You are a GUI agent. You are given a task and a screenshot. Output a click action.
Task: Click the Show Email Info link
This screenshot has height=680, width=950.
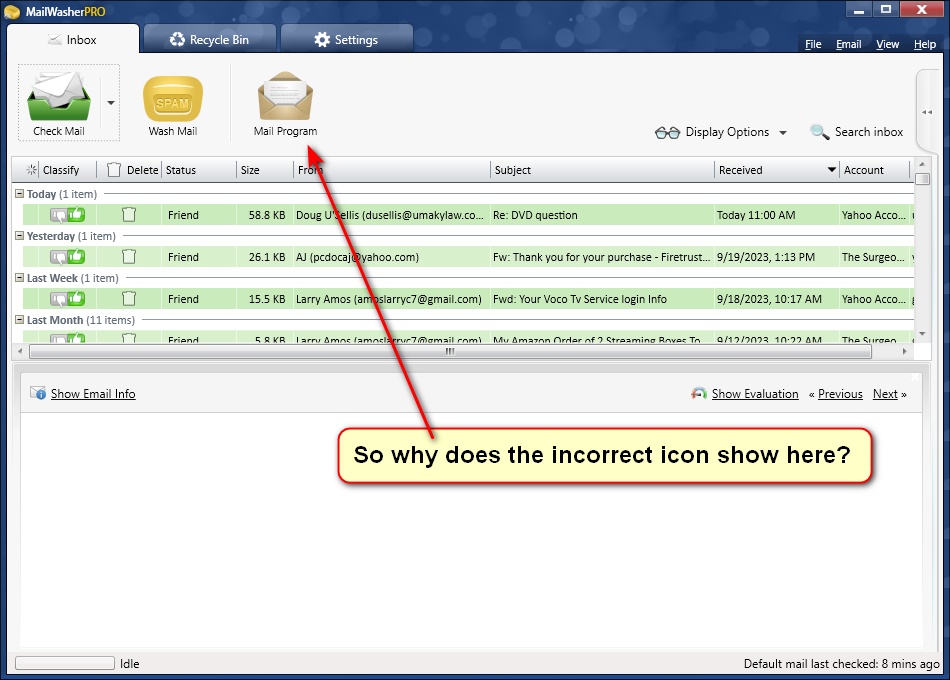pyautogui.click(x=93, y=394)
